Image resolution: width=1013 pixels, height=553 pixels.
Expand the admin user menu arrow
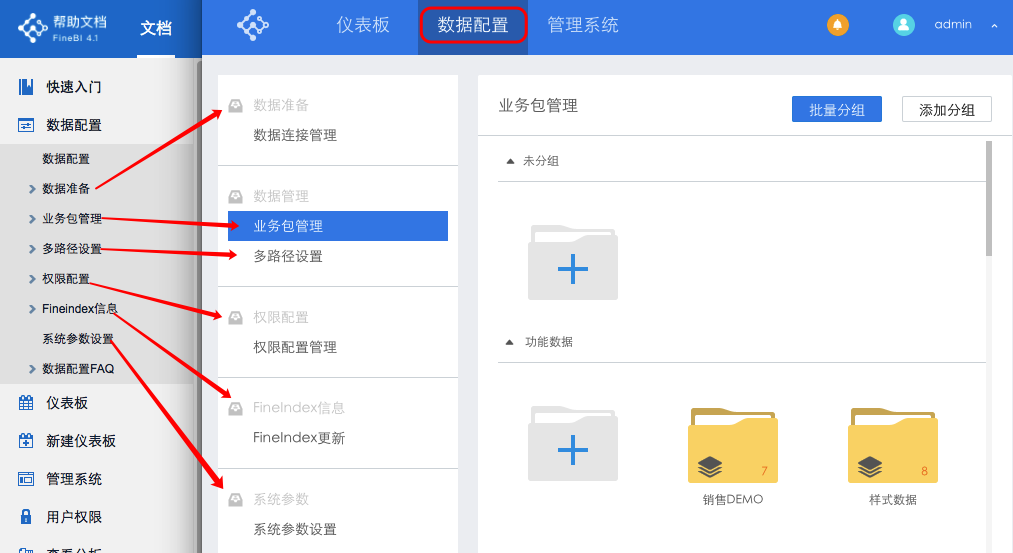994,26
